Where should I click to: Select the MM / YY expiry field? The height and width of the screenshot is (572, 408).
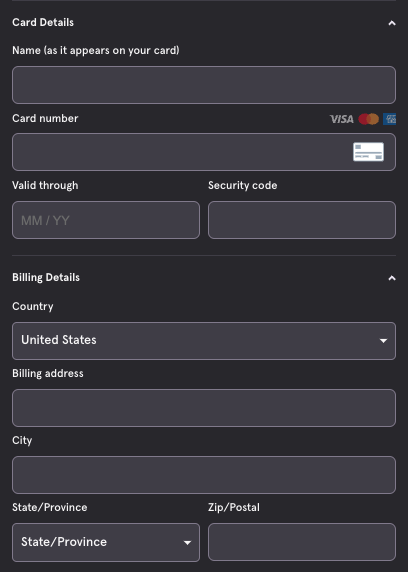click(x=106, y=220)
